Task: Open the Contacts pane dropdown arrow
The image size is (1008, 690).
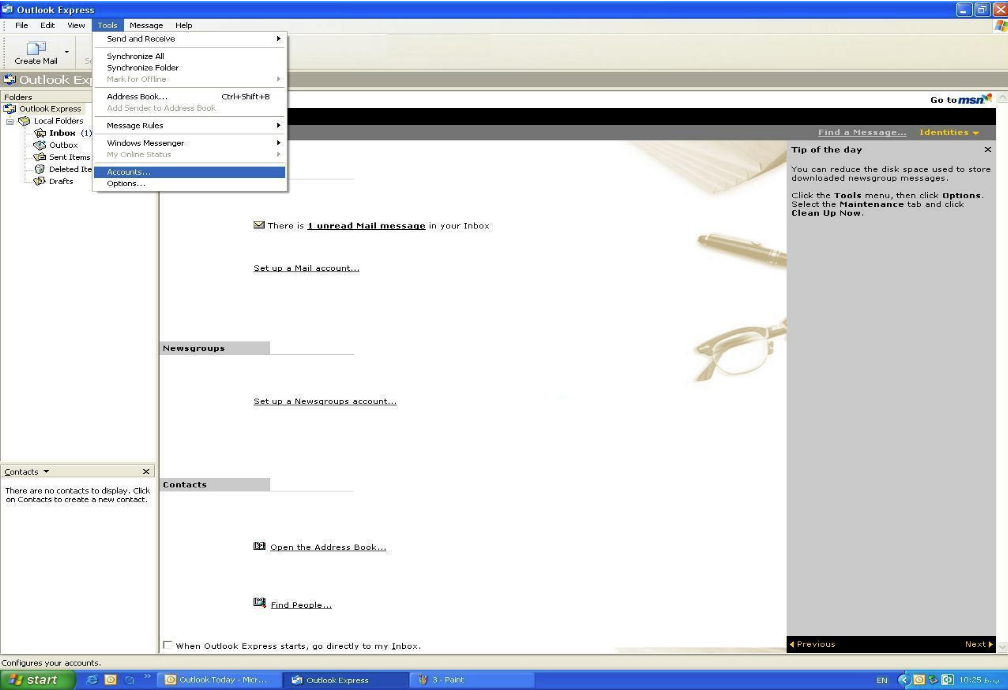Action: [46, 471]
